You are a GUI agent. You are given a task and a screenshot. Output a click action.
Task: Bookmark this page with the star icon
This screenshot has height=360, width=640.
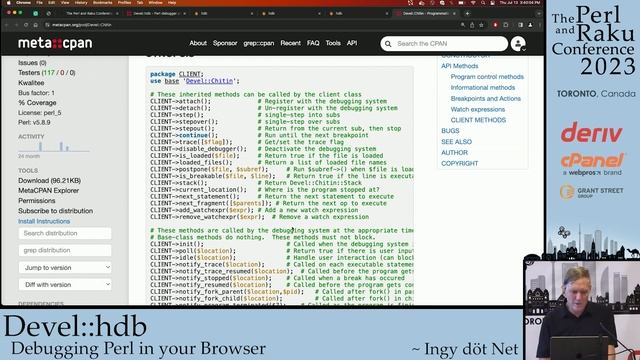tap(481, 25)
